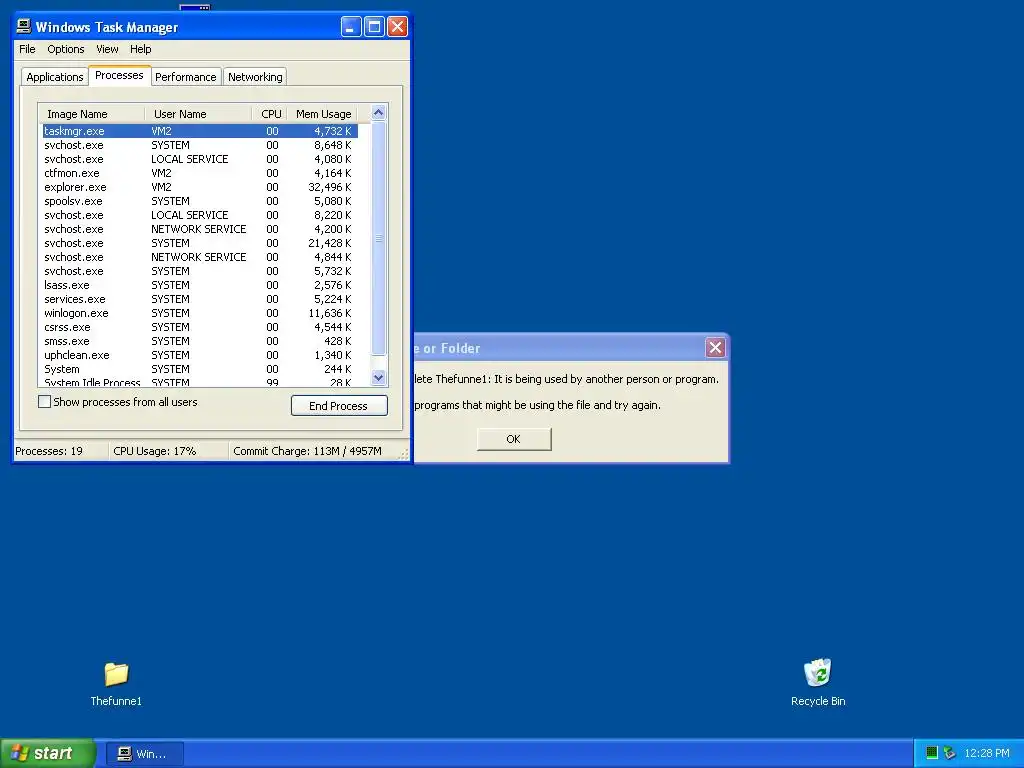The image size is (1024, 768).
Task: Click the process list scroll down arrow
Action: point(378,377)
